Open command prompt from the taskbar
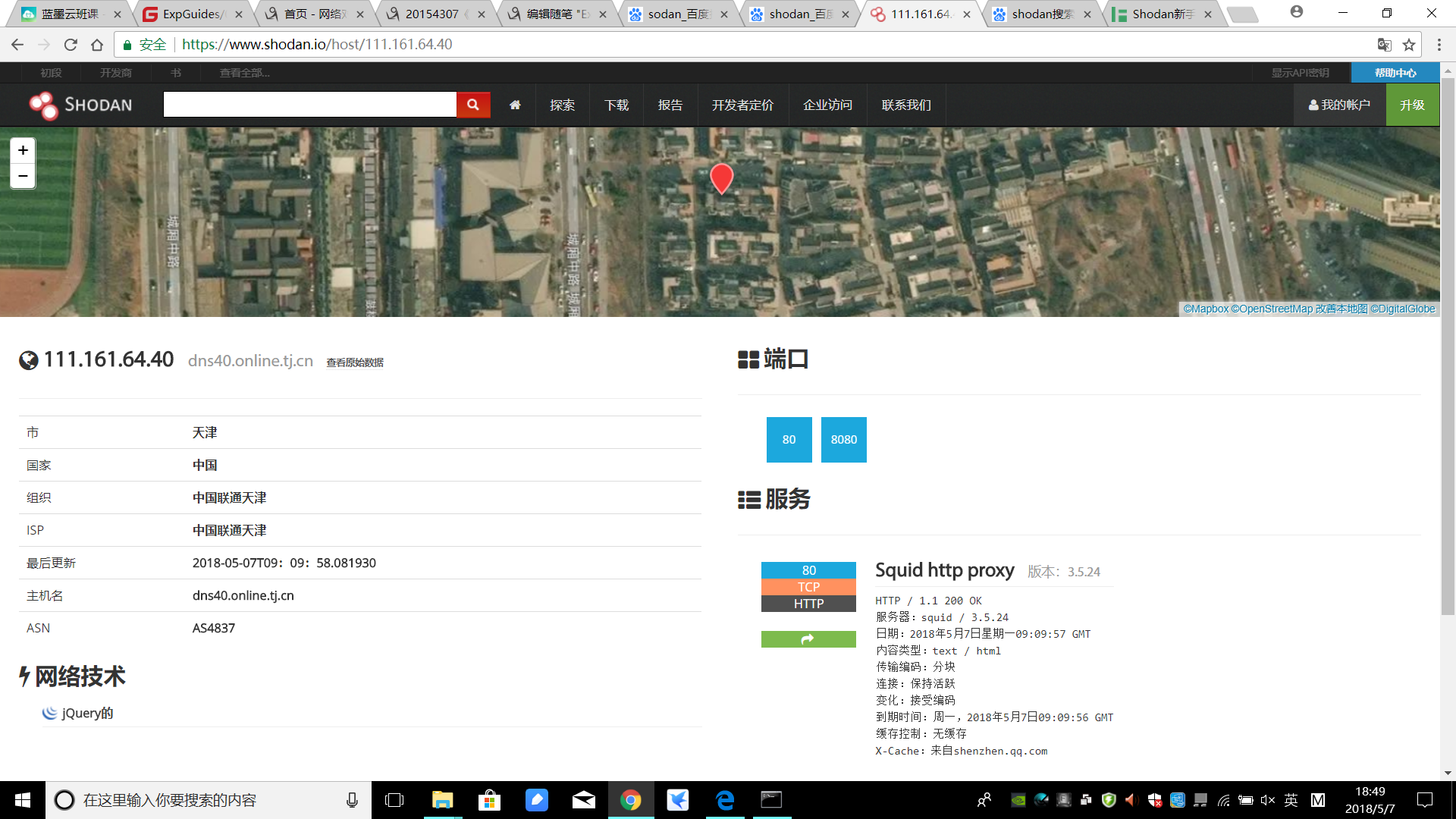Image resolution: width=1456 pixels, height=819 pixels. pos(771,800)
